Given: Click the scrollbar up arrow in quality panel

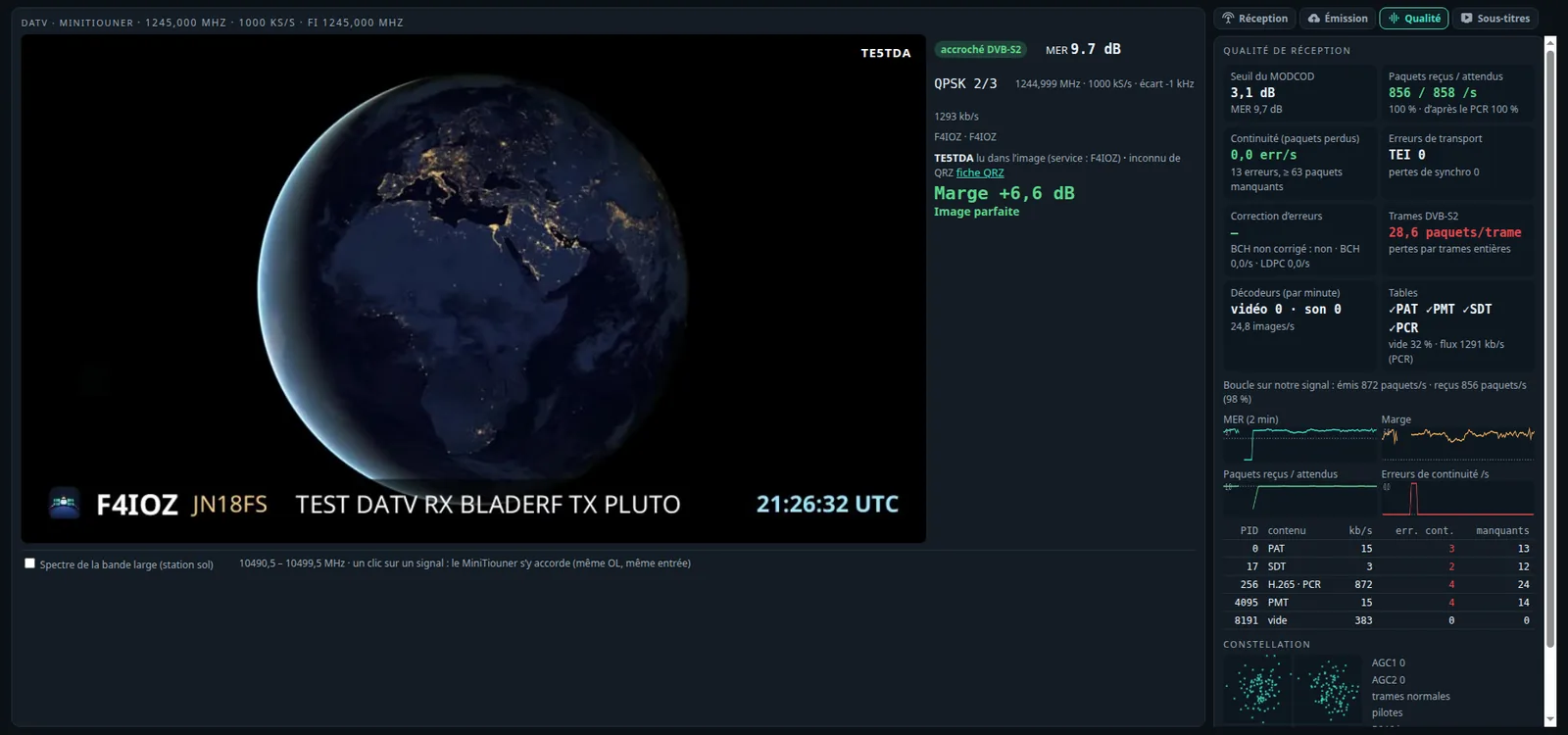Looking at the screenshot, I should (x=1550, y=42).
